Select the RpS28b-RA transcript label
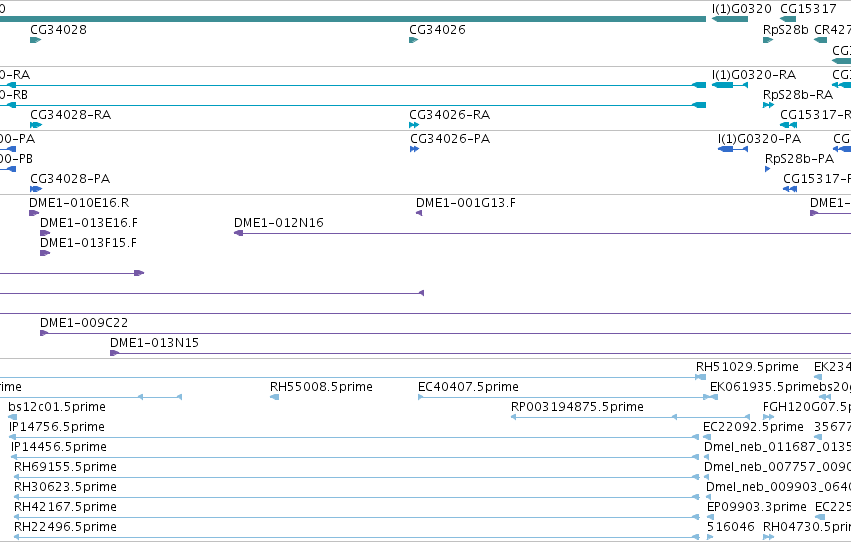 [x=798, y=94]
